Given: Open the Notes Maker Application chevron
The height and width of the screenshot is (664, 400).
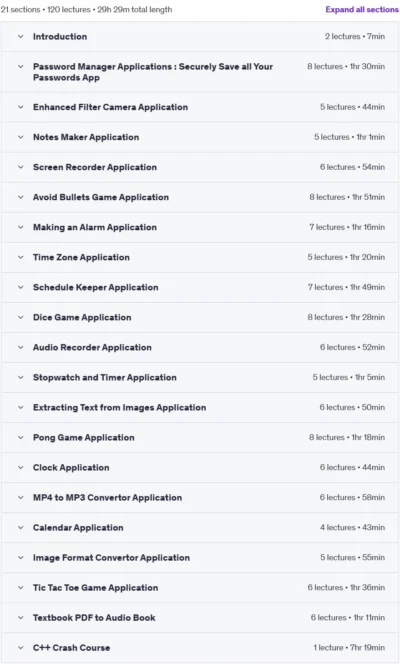Looking at the screenshot, I should pyautogui.click(x=20, y=137).
